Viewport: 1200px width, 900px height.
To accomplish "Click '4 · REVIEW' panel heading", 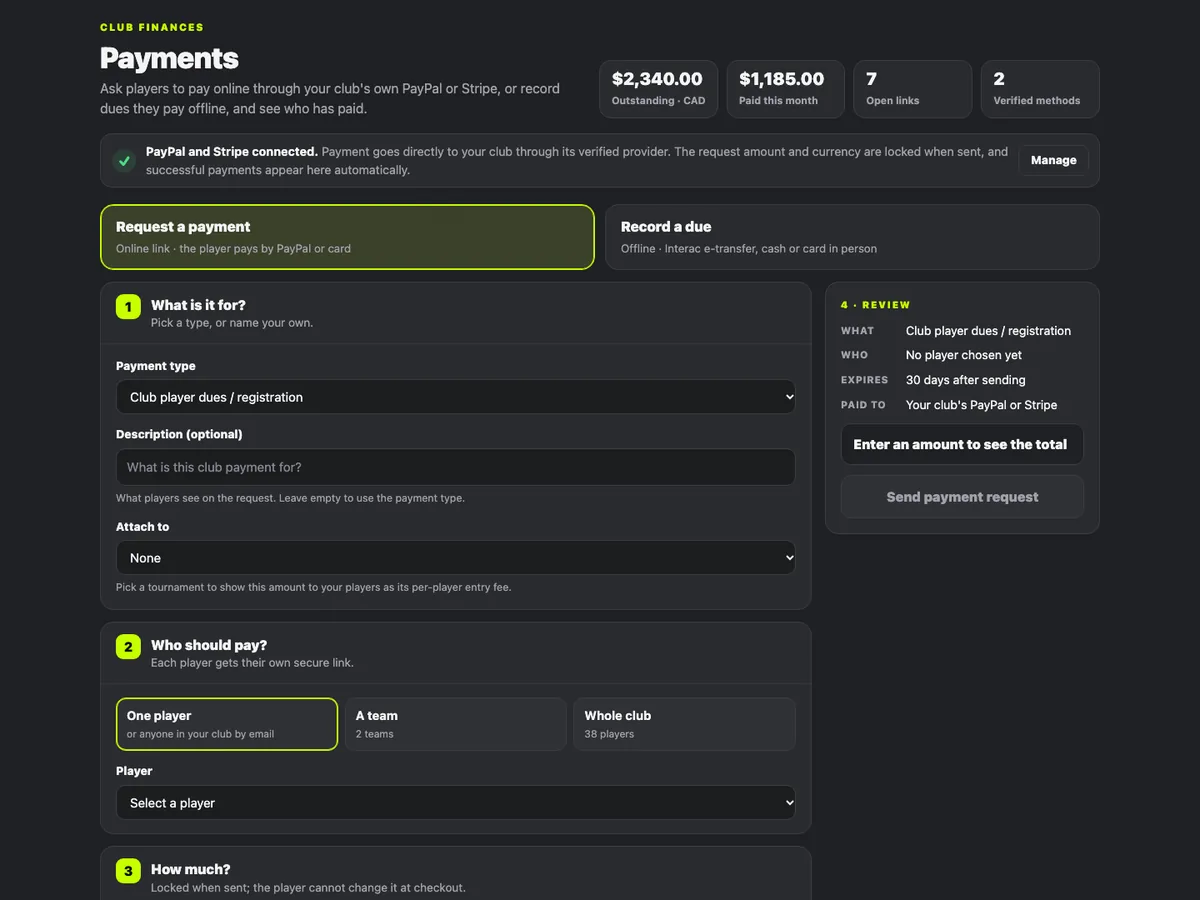I will 876,305.
